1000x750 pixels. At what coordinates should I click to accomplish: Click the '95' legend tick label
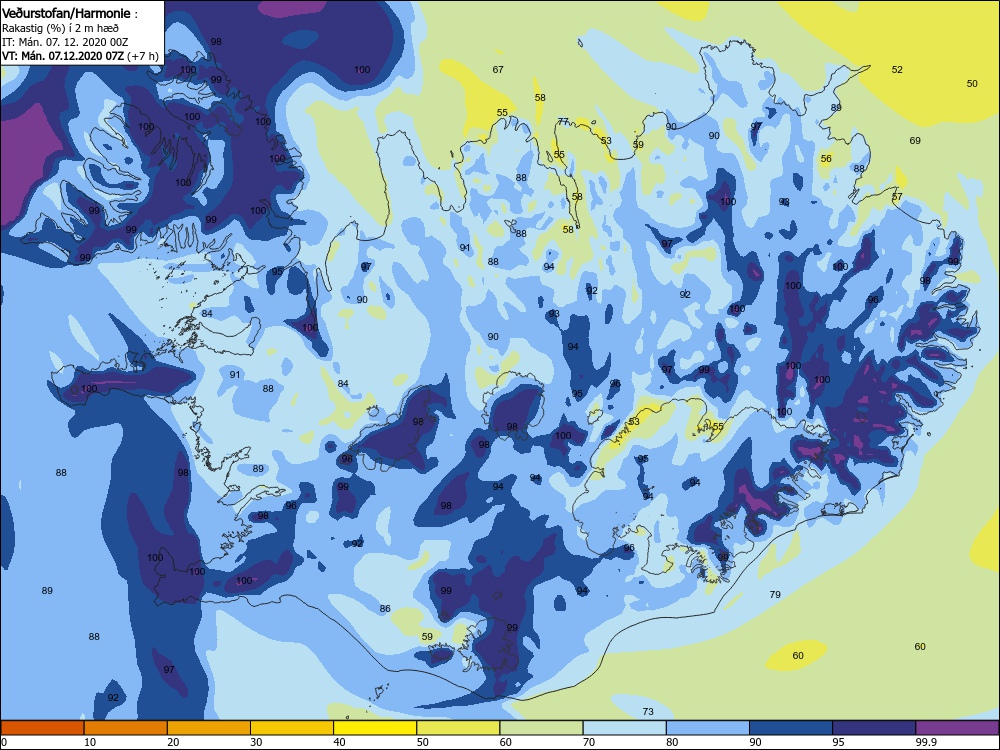(x=839, y=742)
